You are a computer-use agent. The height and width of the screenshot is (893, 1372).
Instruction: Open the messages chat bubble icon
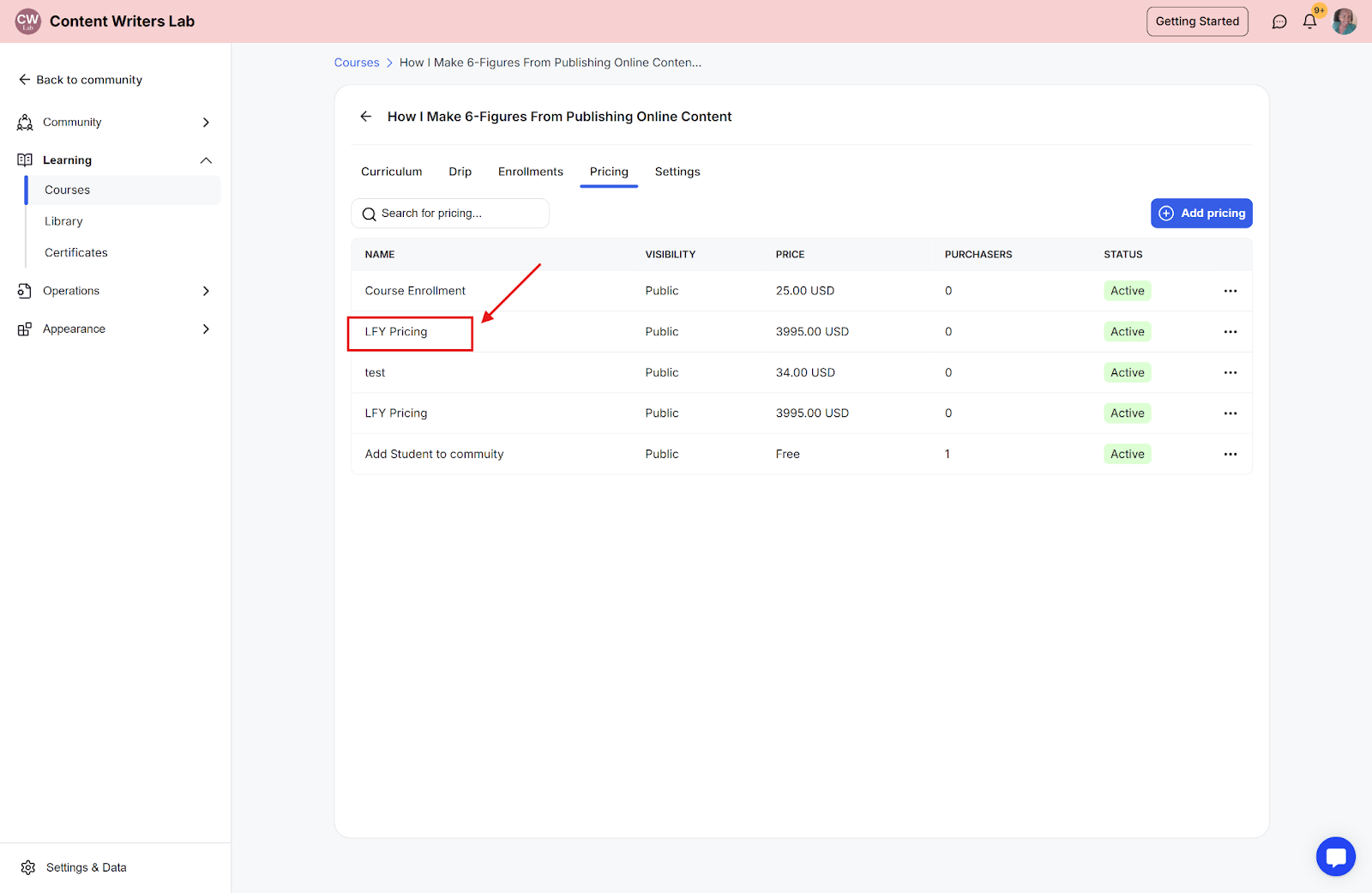[1279, 22]
